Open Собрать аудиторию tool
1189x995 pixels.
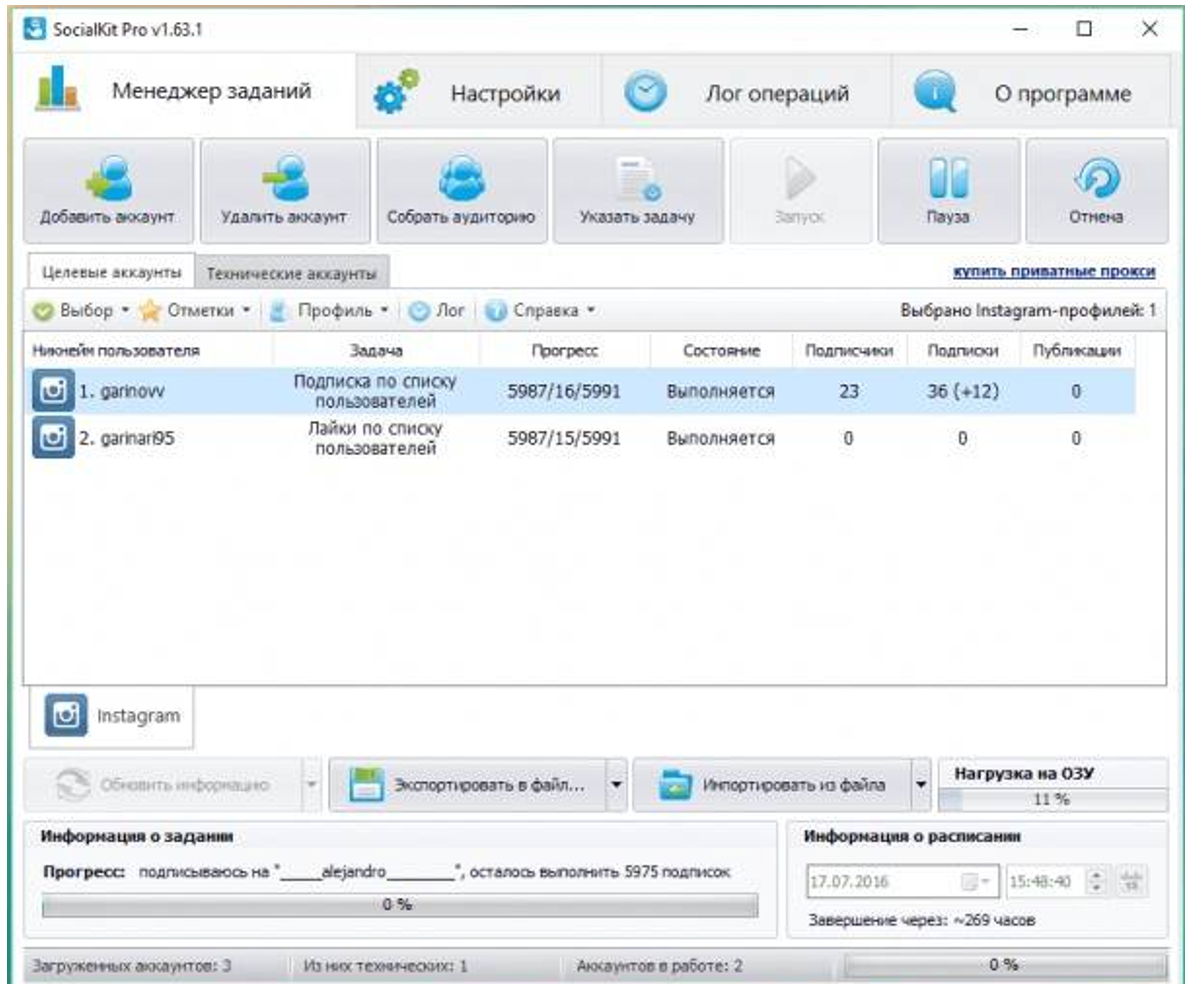461,190
